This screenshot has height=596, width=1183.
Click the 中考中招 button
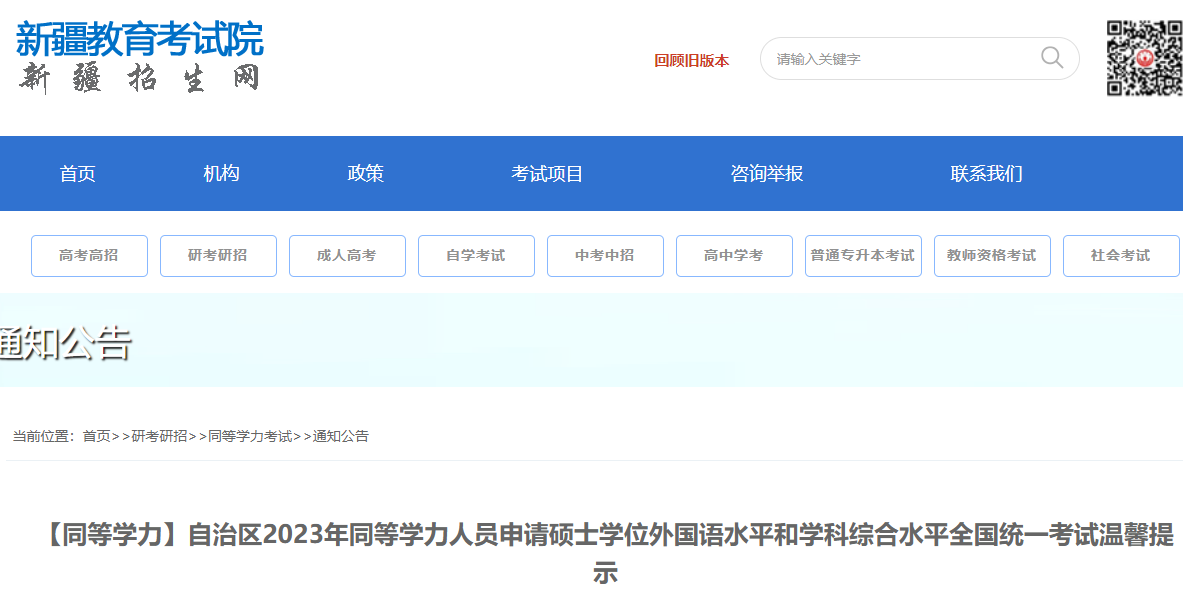point(605,256)
